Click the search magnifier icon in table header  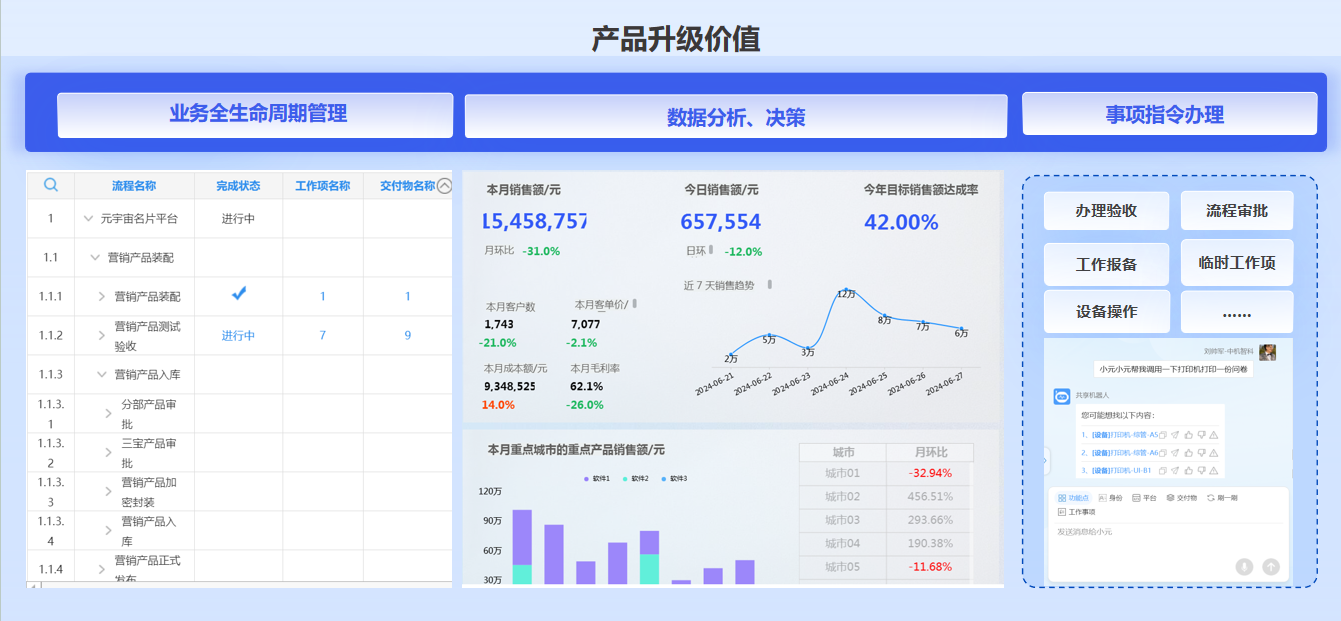point(51,185)
